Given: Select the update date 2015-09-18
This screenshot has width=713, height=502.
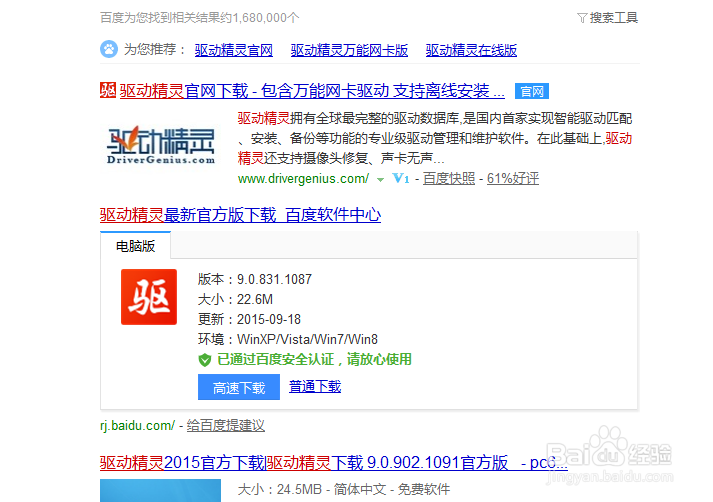Looking at the screenshot, I should [x=269, y=319].
